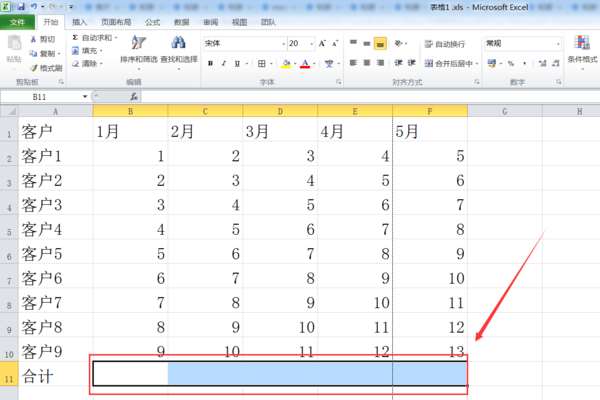Screen dimensions: 600x400
Task: Toggle Bold formatting
Action: [210, 63]
